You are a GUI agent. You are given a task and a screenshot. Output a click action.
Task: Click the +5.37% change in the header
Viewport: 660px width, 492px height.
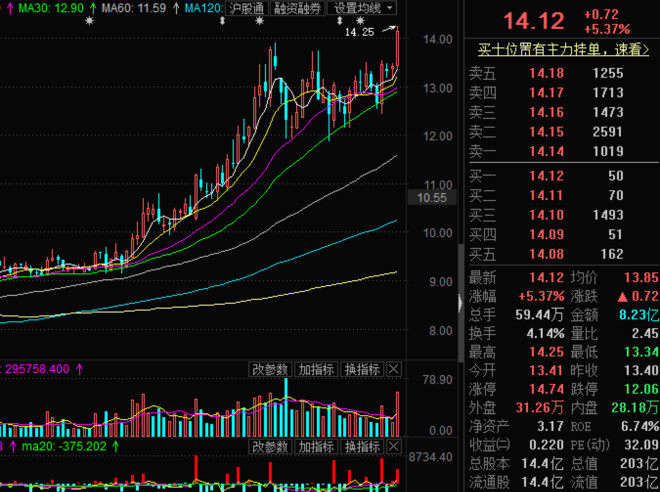(607, 29)
